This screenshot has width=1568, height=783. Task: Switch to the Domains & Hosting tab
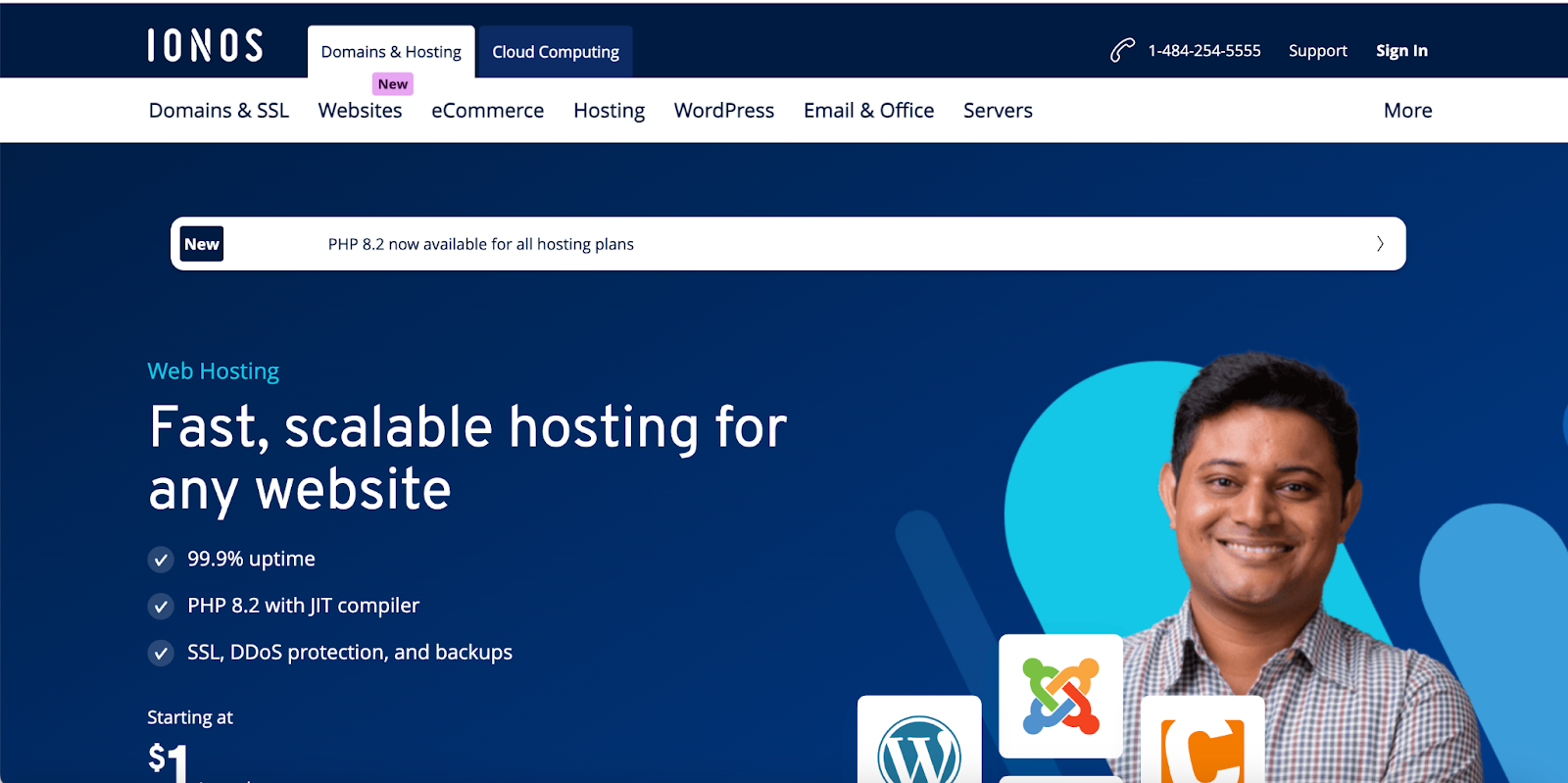tap(391, 52)
